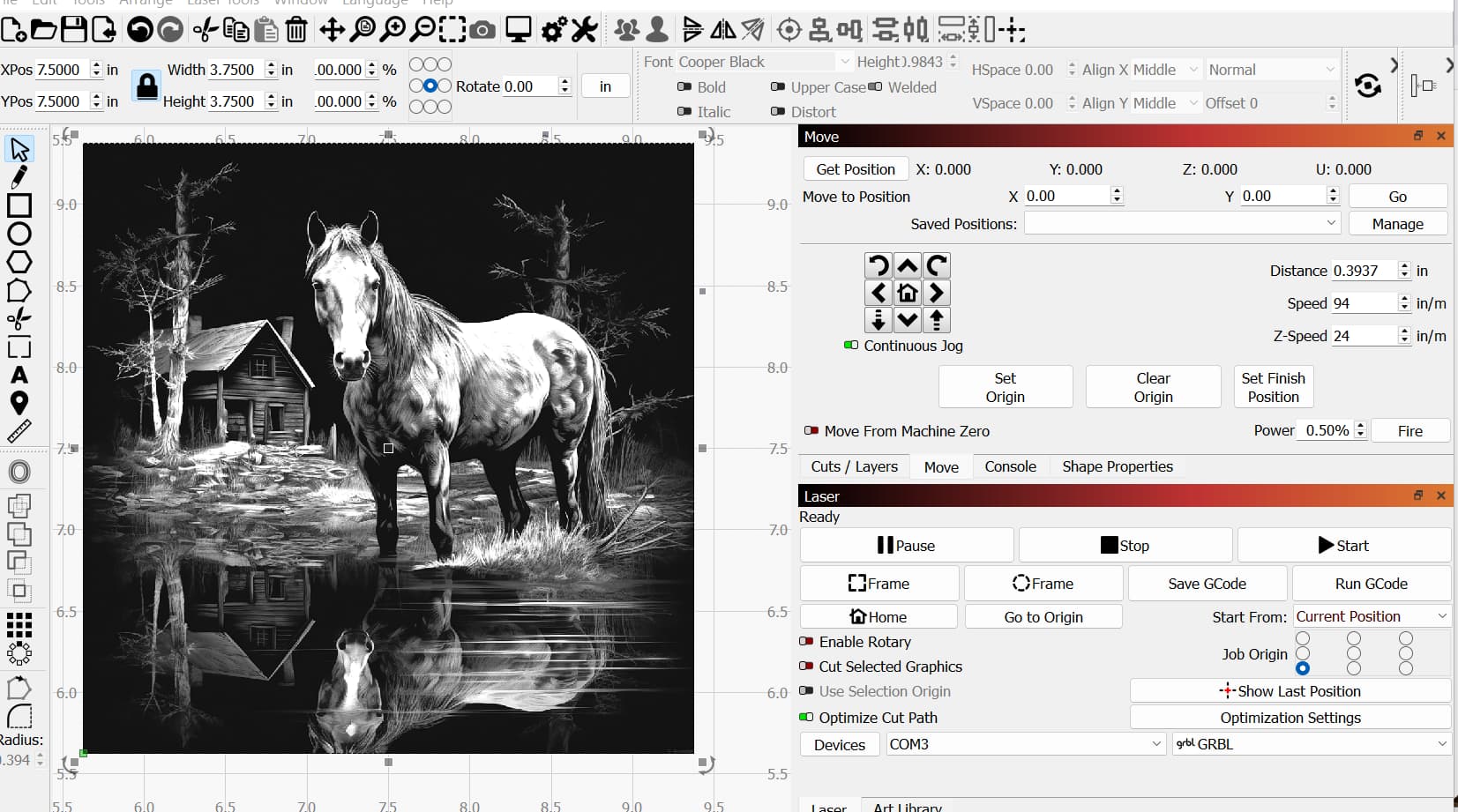Open the camera capture tool

pos(482,31)
